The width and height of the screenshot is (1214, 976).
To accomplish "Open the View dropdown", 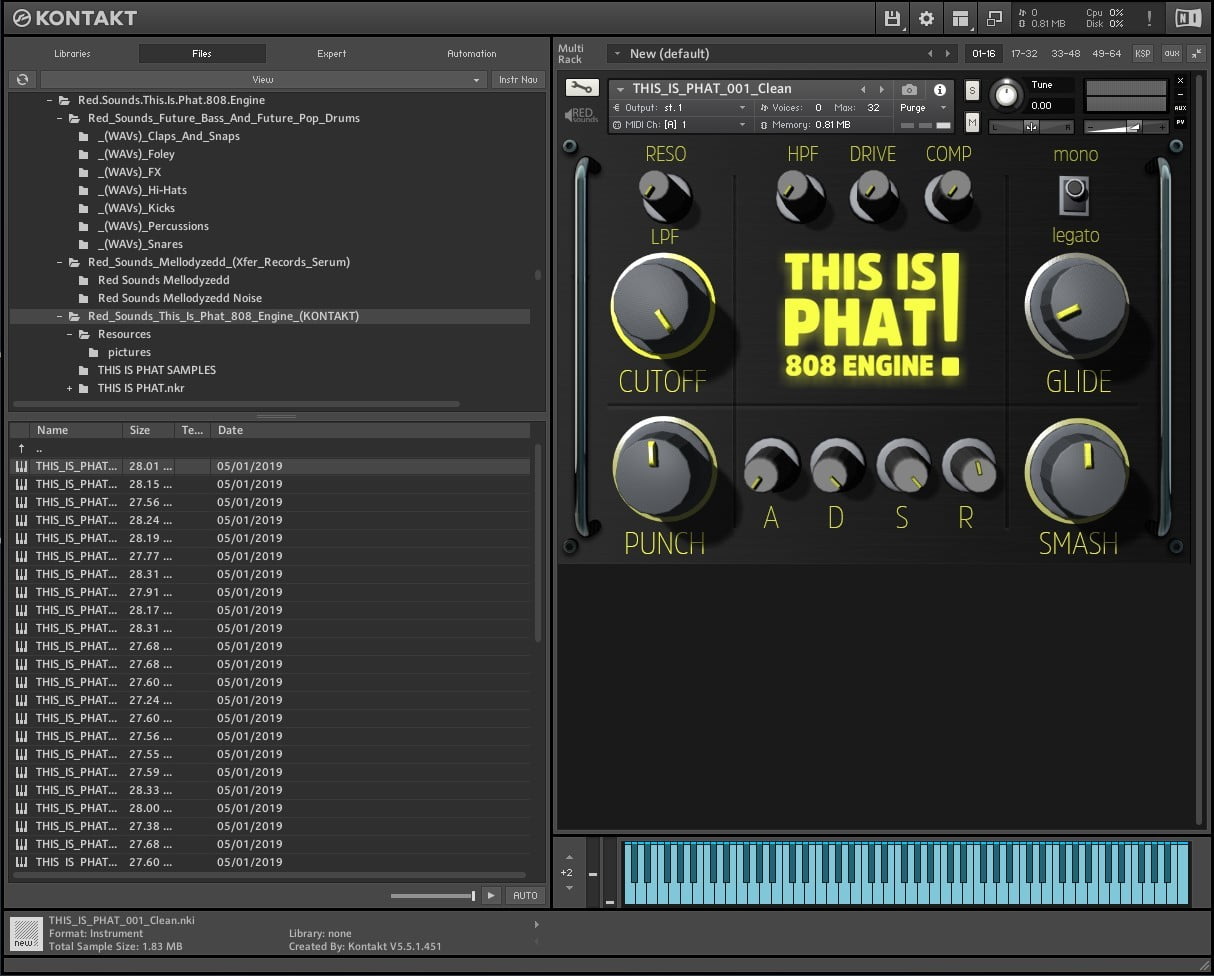I will pos(263,79).
